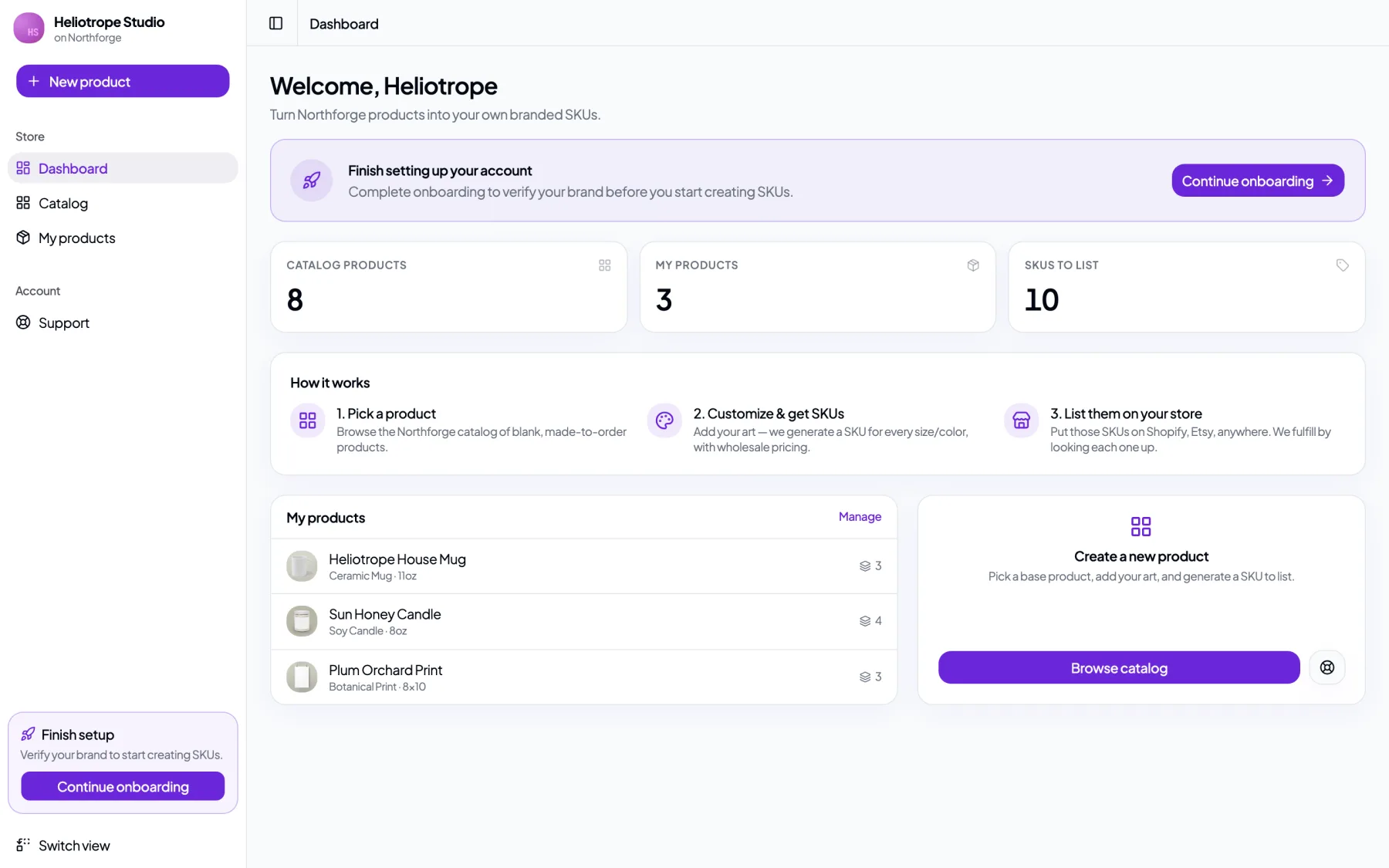Open the My Products stat card
Screen dimensions: 1389x868
click(818, 287)
